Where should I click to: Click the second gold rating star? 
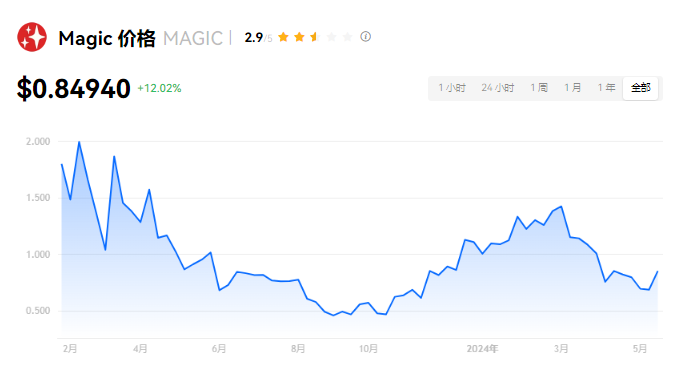pyautogui.click(x=299, y=37)
